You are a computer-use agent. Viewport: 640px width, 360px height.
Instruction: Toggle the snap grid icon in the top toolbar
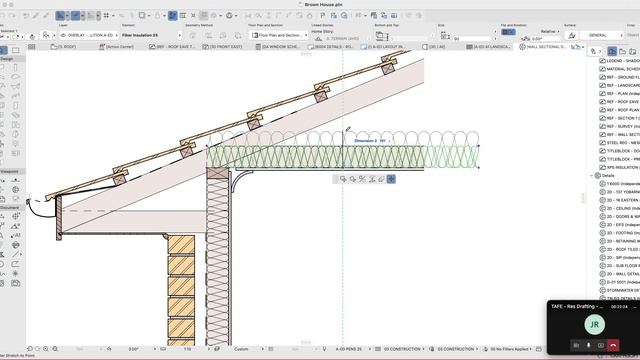106,16
